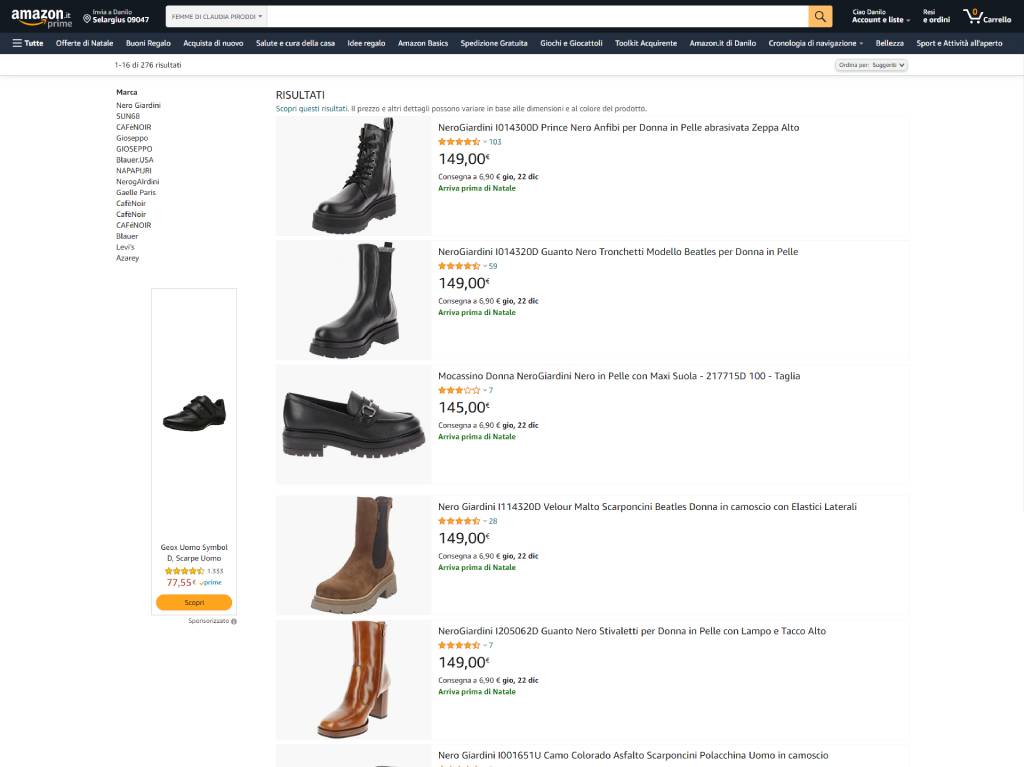Click the orange search magnifier button
Screen dimensions: 1024x767
[820, 16]
